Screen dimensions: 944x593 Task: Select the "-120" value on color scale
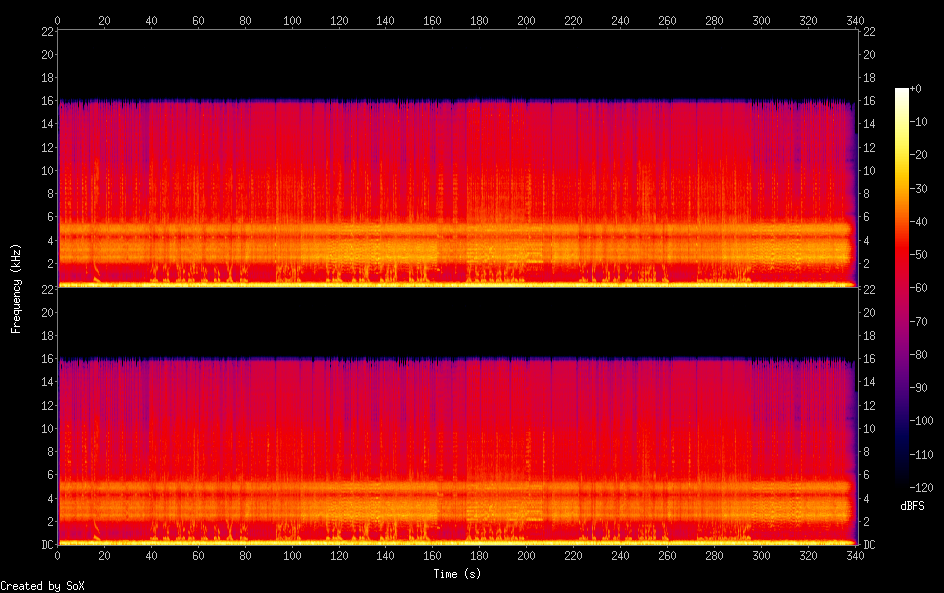(x=922, y=488)
